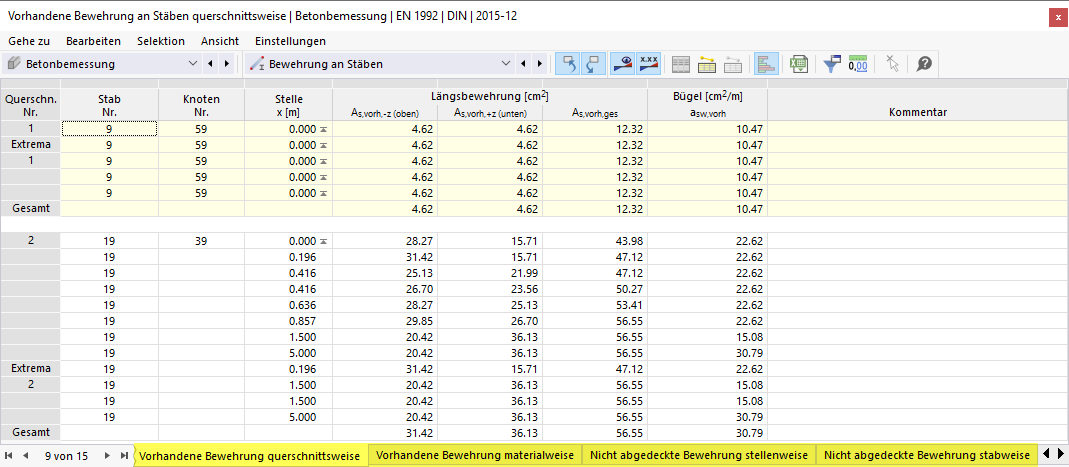Switch to Nicht abgedeckte Bewehrung stabweise tab
Viewport: 1069px width, 467px height.
click(927, 455)
